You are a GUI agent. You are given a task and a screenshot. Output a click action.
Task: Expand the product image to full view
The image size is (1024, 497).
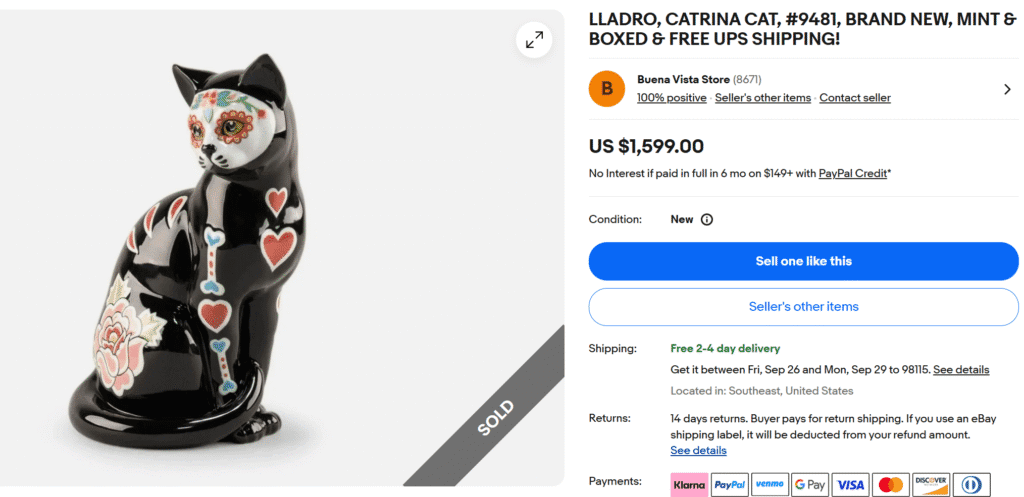(x=535, y=40)
